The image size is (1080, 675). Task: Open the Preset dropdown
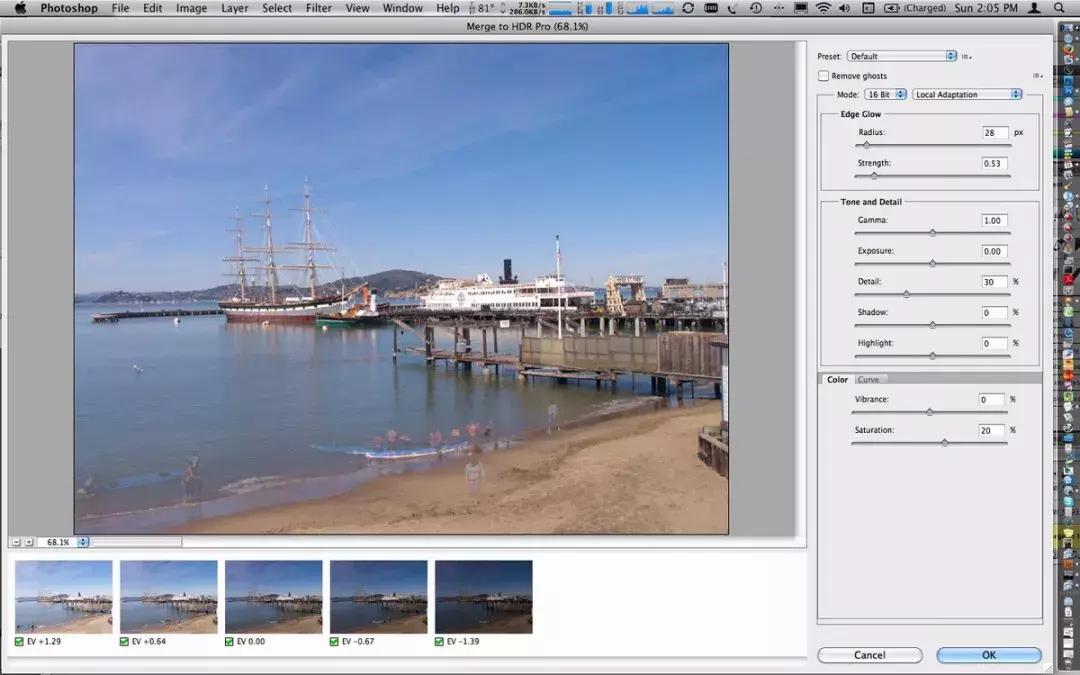(x=902, y=57)
